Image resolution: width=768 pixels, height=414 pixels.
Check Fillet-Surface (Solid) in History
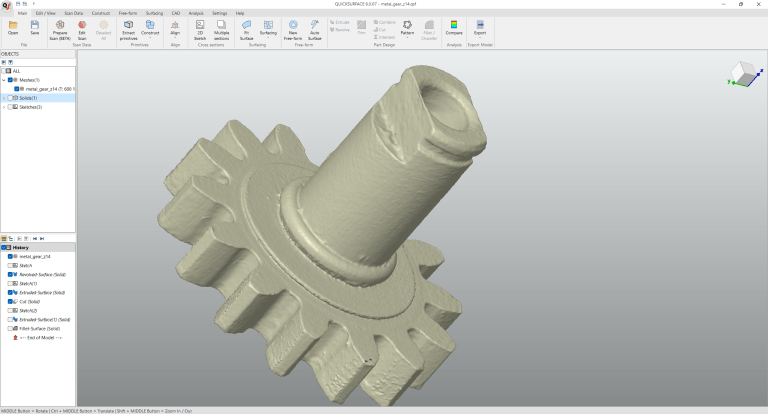[10, 329]
